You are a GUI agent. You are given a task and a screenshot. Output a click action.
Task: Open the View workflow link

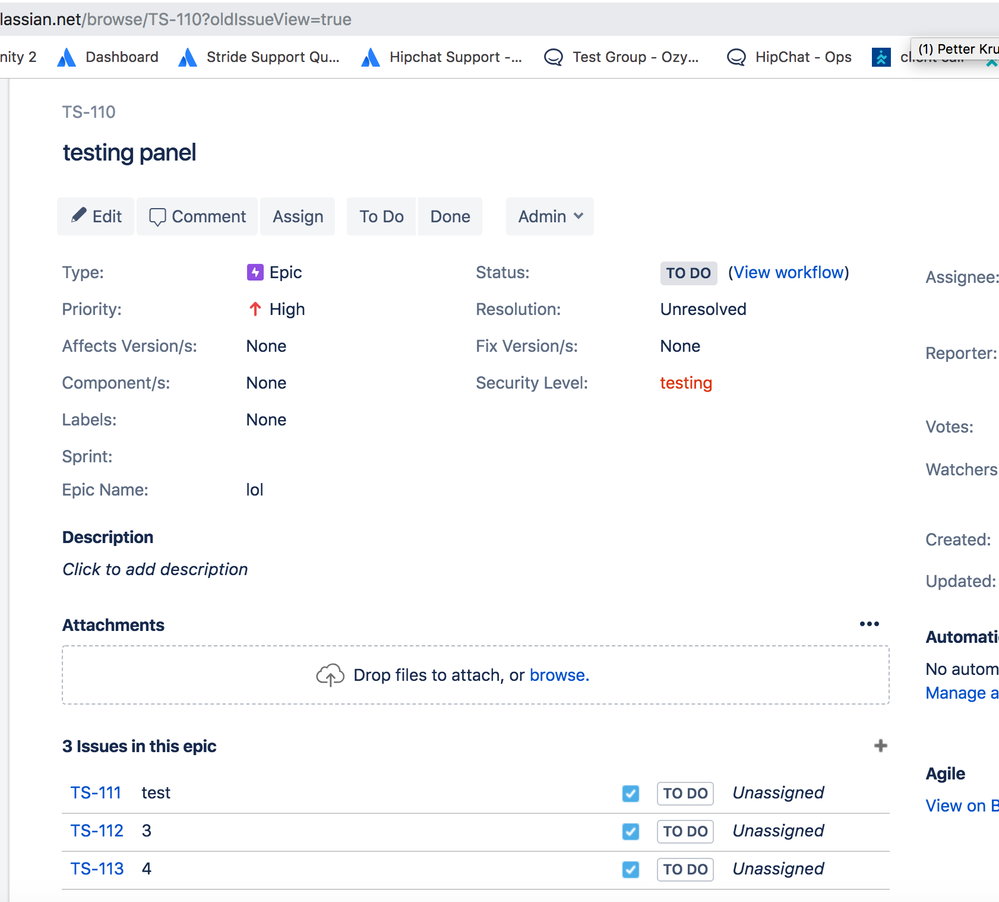(788, 272)
